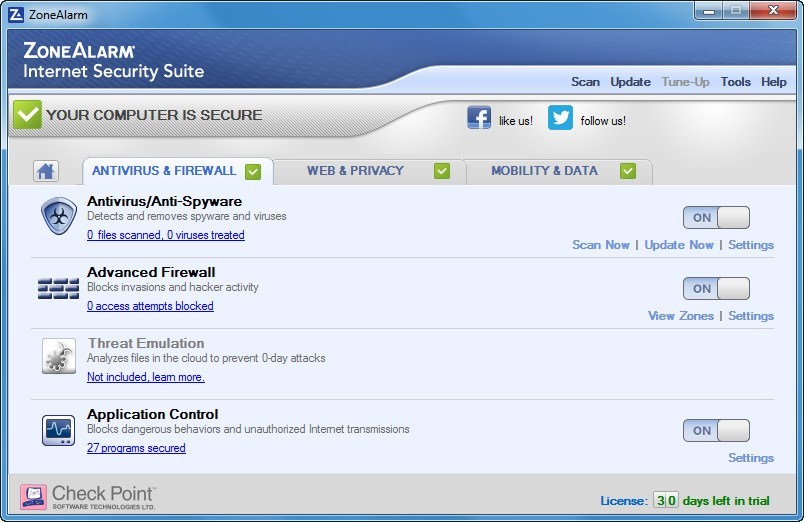
Task: Click the Advanced Firewall brick wall icon
Action: 58,288
